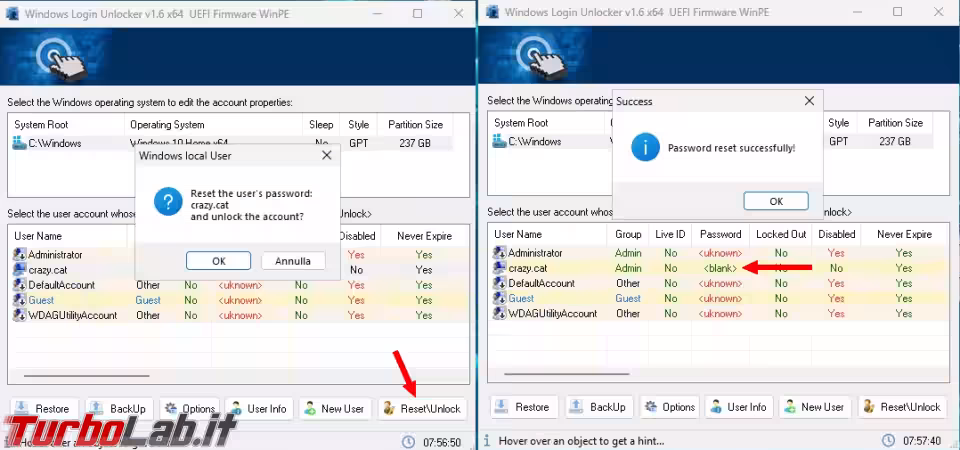This screenshot has width=960, height=450.
Task: Click Restore button in right window
Action: point(525,407)
